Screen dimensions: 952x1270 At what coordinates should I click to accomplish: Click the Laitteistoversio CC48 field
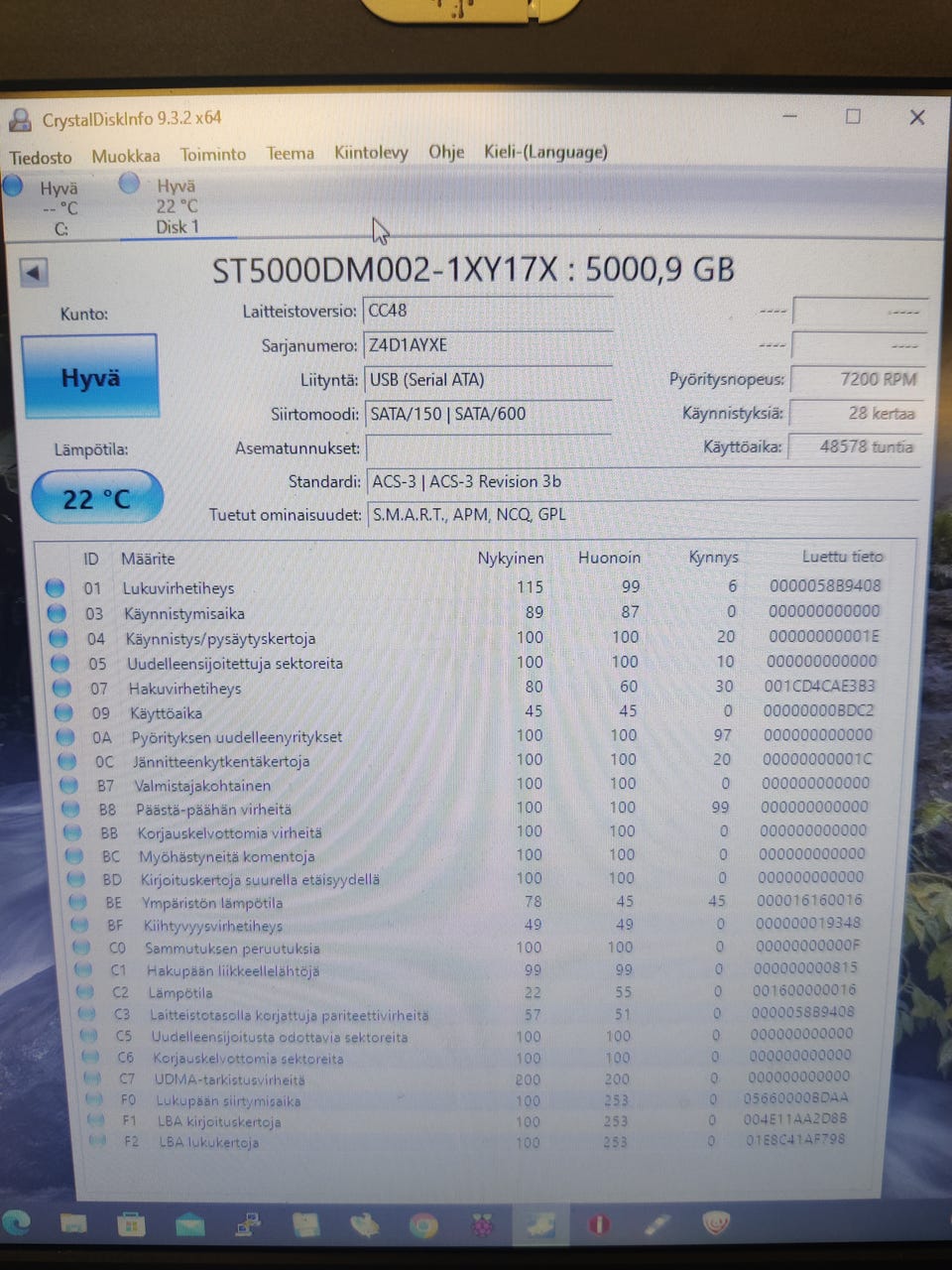click(487, 312)
